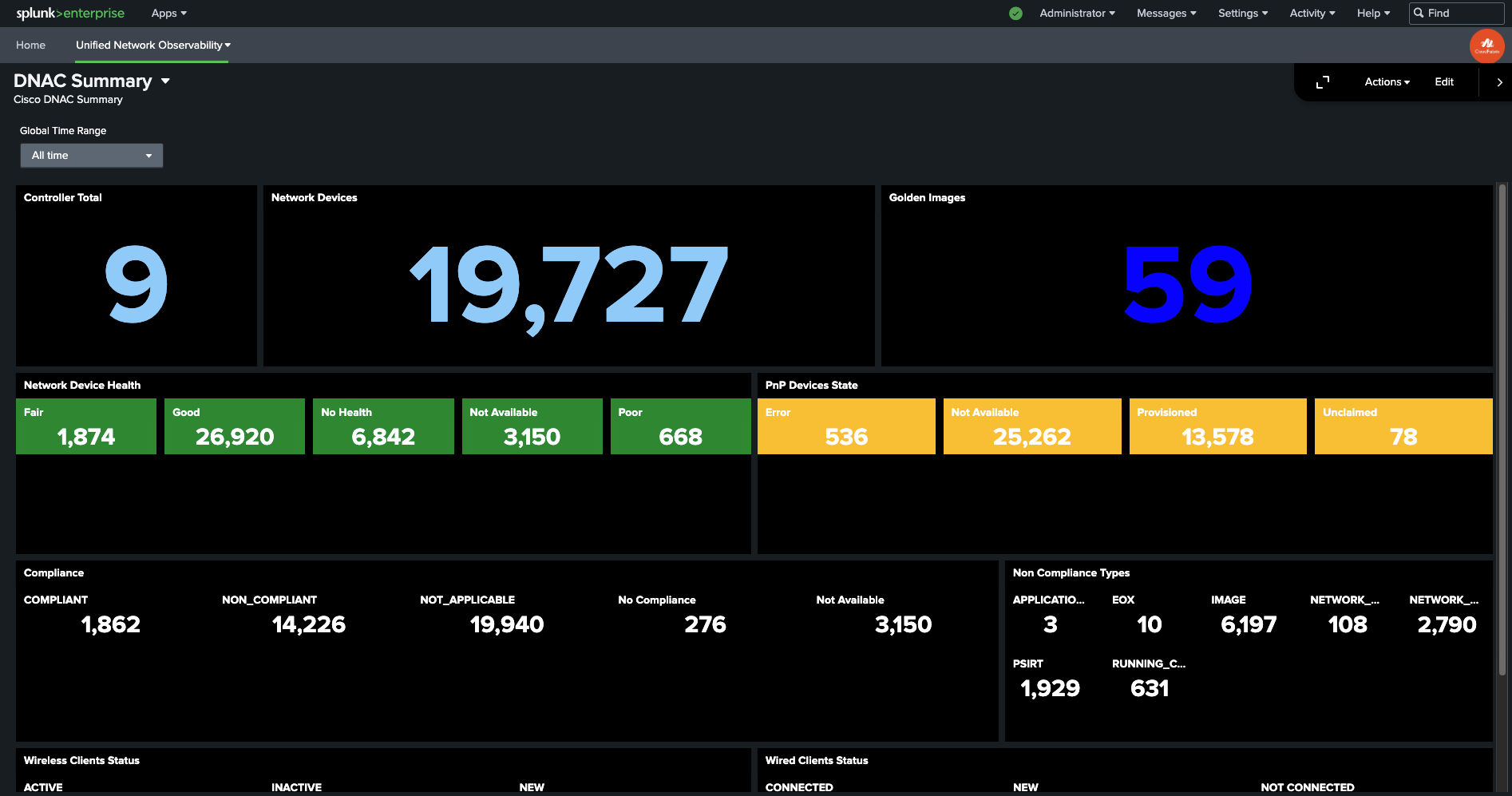Expand the side panel chevron arrow
The height and width of the screenshot is (796, 1512).
pos(1499,82)
